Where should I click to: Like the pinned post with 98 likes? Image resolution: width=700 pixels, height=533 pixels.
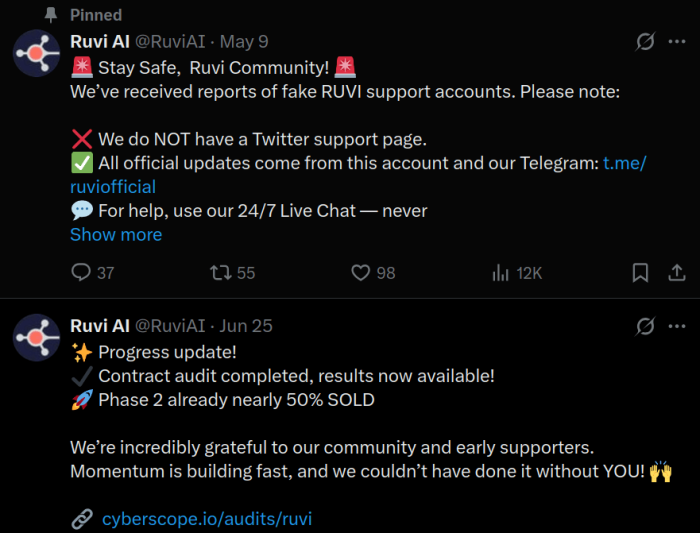point(361,273)
